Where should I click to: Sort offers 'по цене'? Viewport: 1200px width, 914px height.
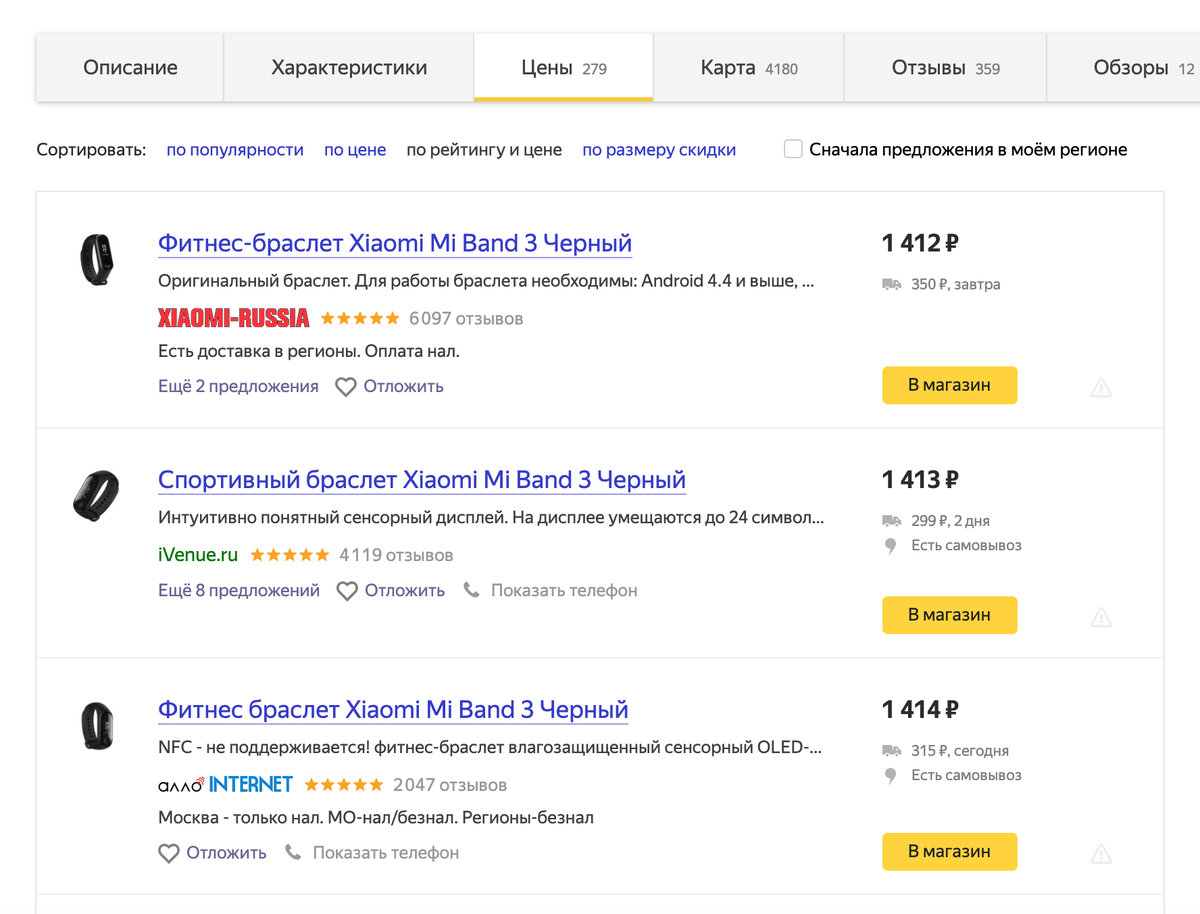355,150
